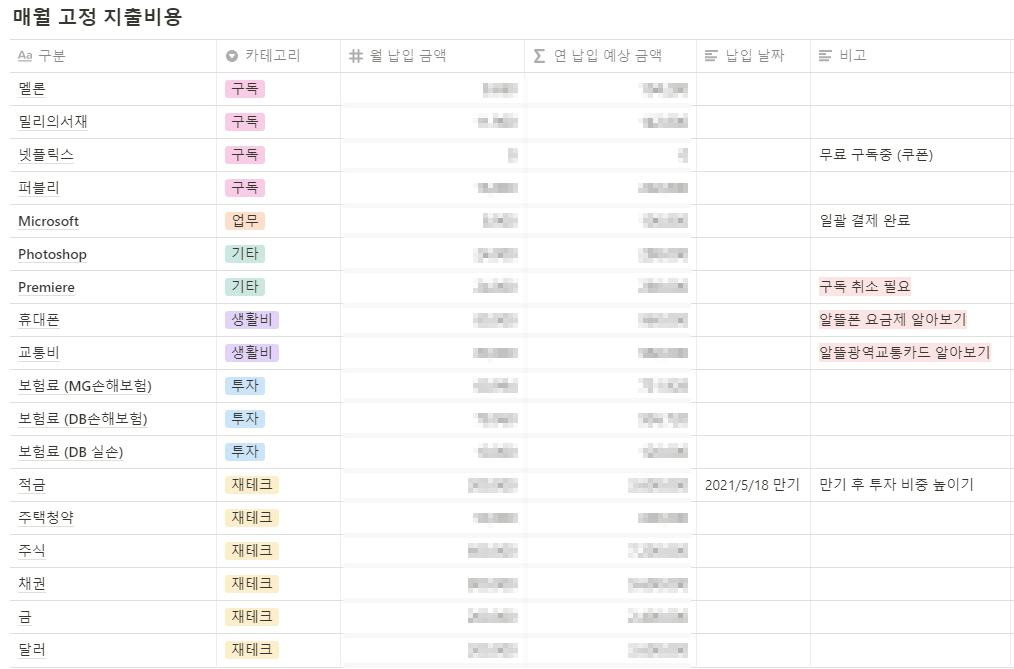The height and width of the screenshot is (669, 1014).
Task: Click the blurred 월 납입 금액 cell of 적금
Action: pyautogui.click(x=433, y=485)
